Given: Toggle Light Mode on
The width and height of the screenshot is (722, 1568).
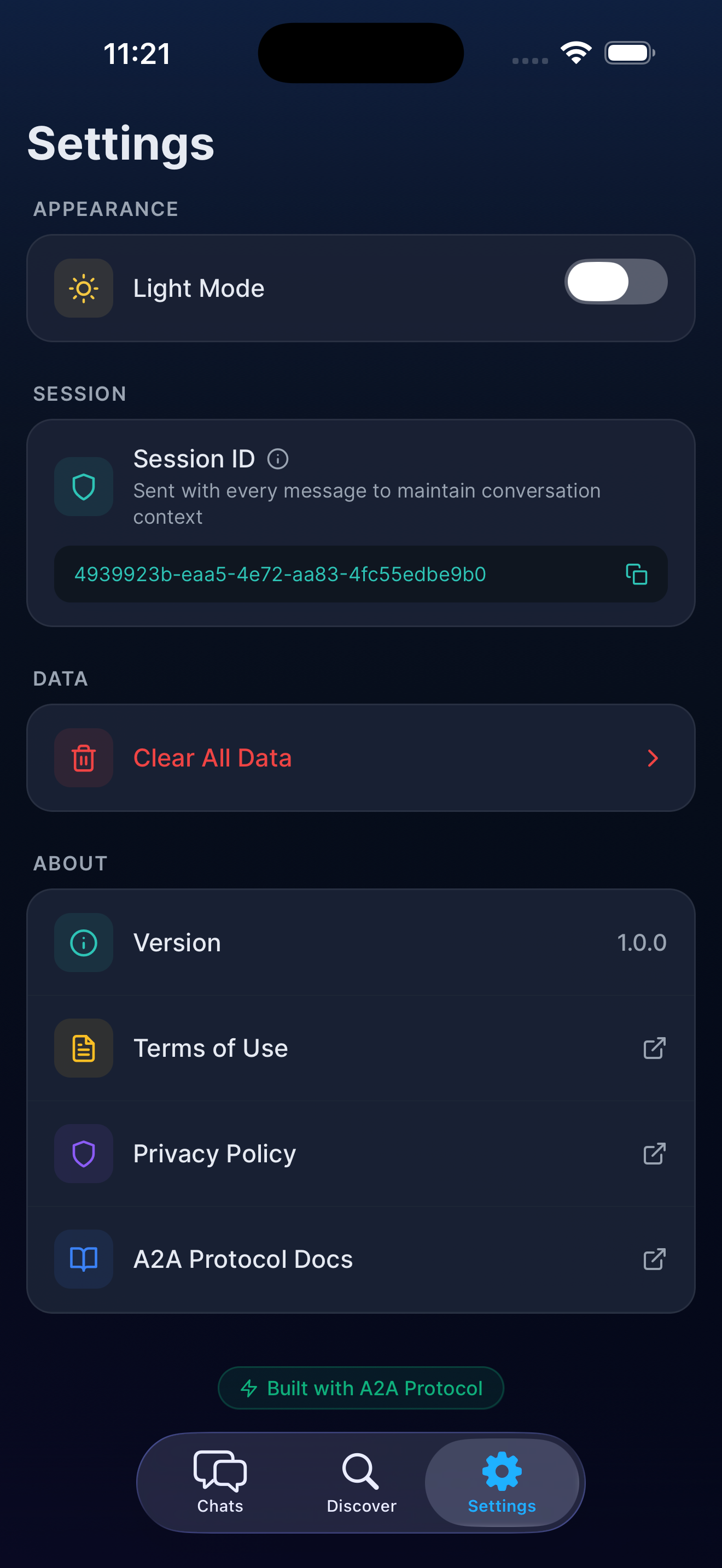Looking at the screenshot, I should pyautogui.click(x=616, y=281).
